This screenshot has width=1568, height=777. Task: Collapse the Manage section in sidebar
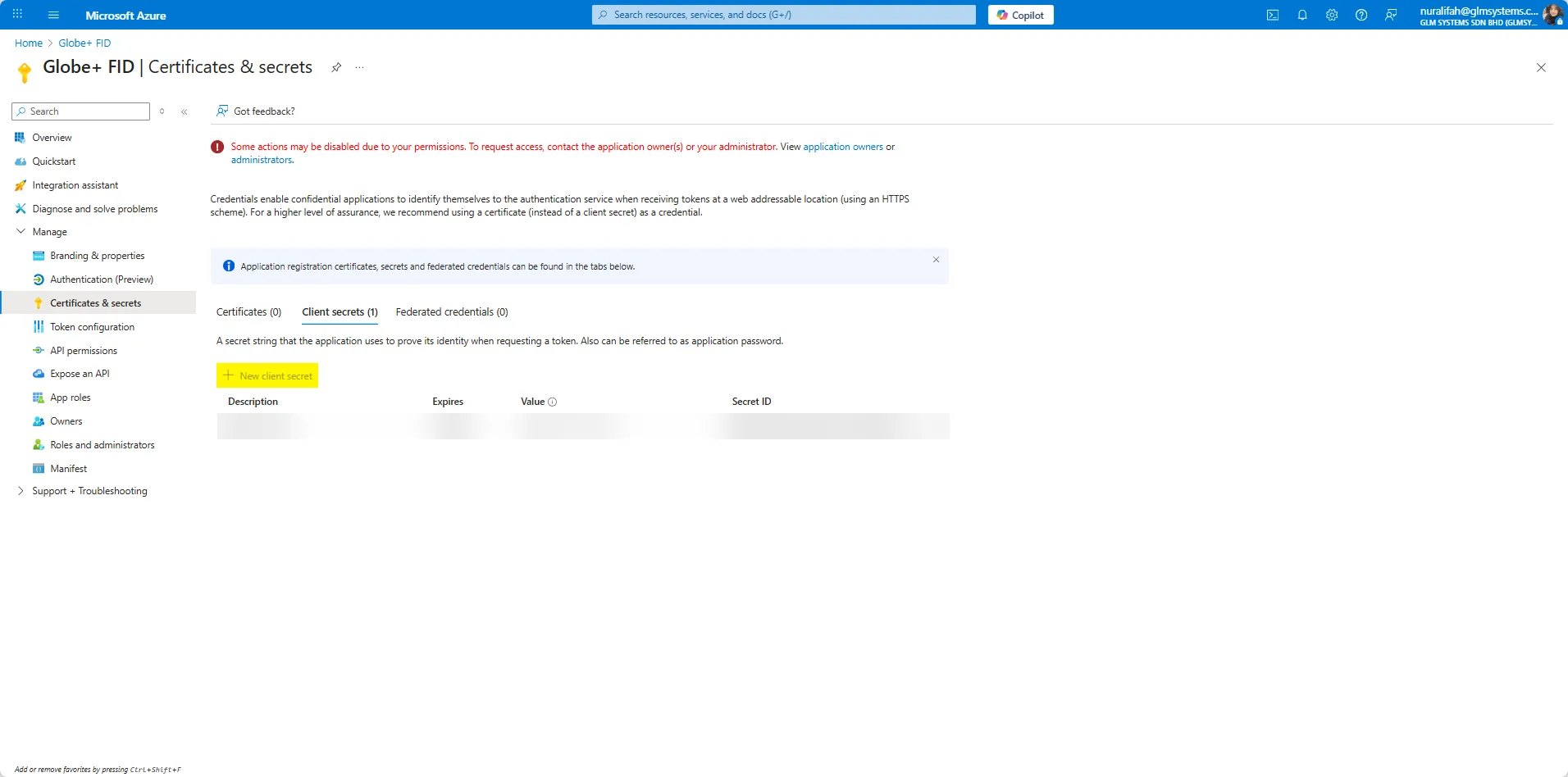[21, 232]
